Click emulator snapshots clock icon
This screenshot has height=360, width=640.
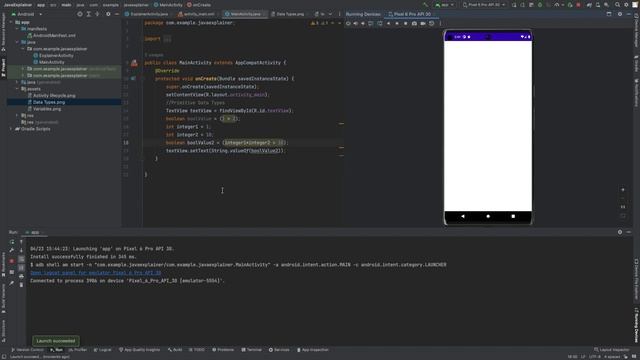pyautogui.click(x=431, y=24)
